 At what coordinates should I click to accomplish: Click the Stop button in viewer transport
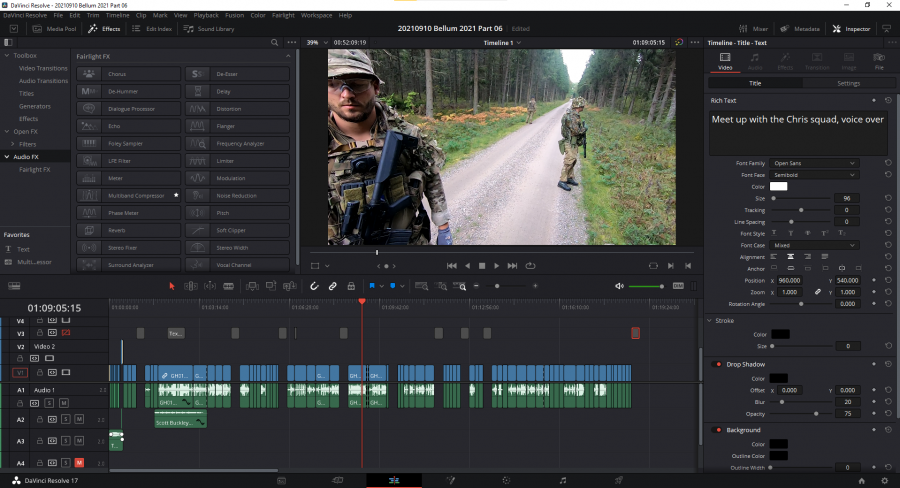(482, 266)
